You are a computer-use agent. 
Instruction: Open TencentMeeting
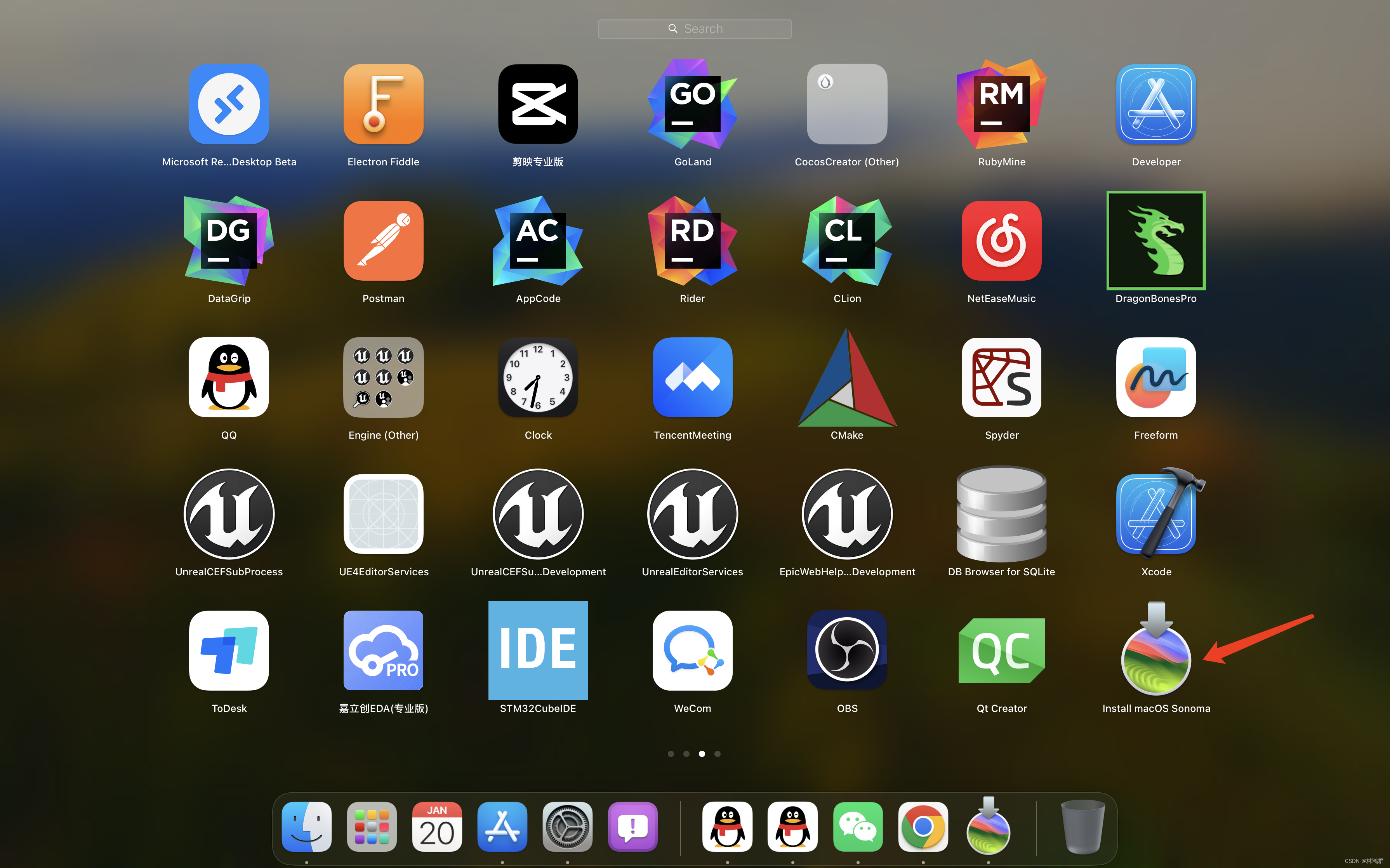point(692,378)
